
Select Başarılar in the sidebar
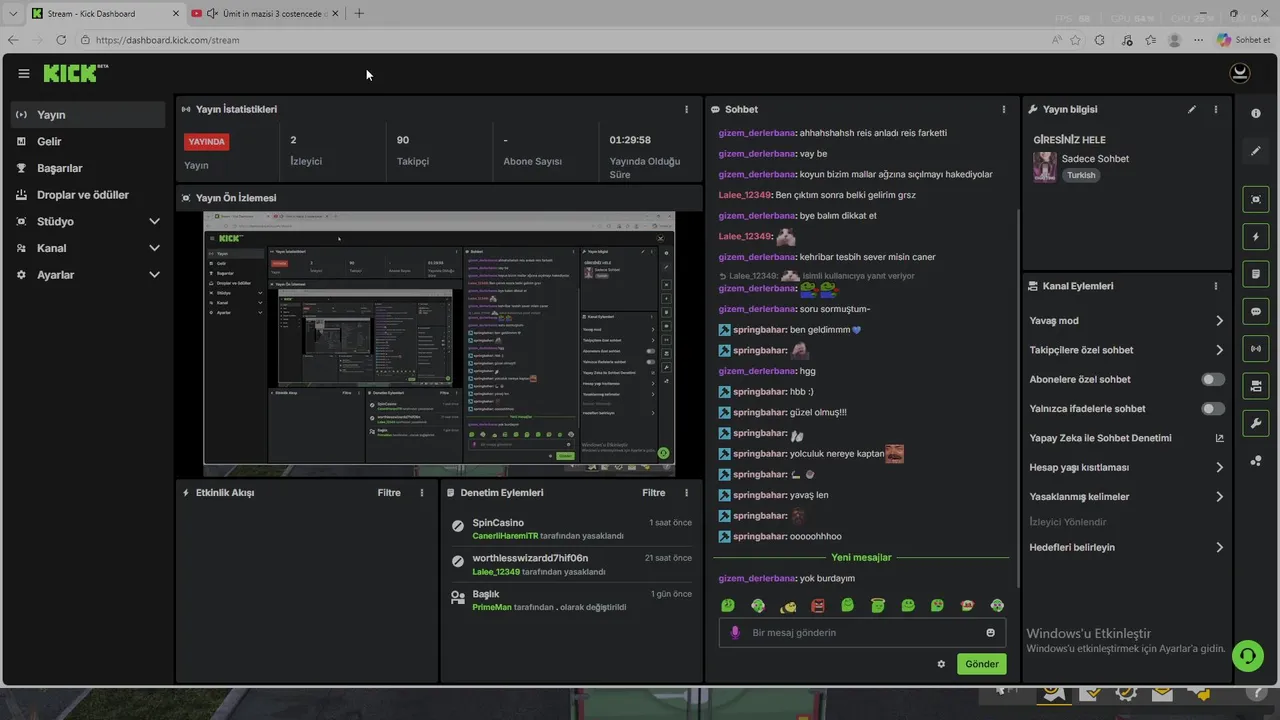[x=88, y=168]
